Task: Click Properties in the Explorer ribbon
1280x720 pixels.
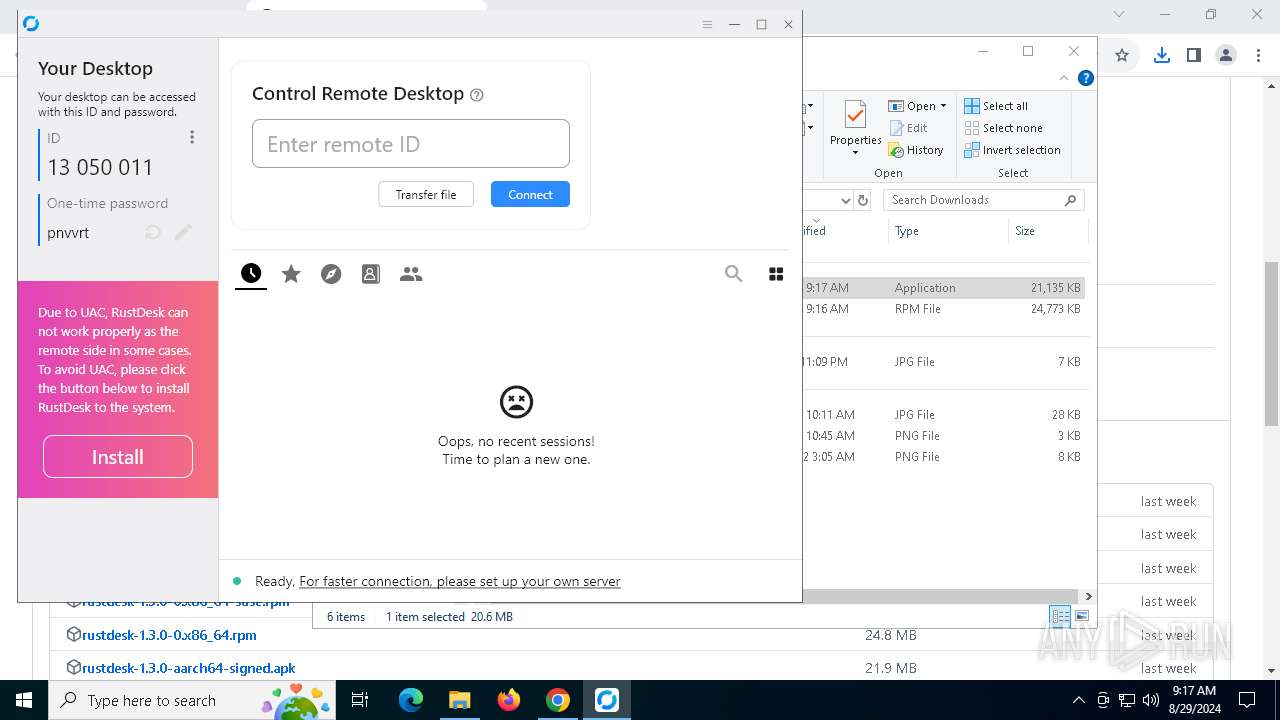Action: [855, 128]
